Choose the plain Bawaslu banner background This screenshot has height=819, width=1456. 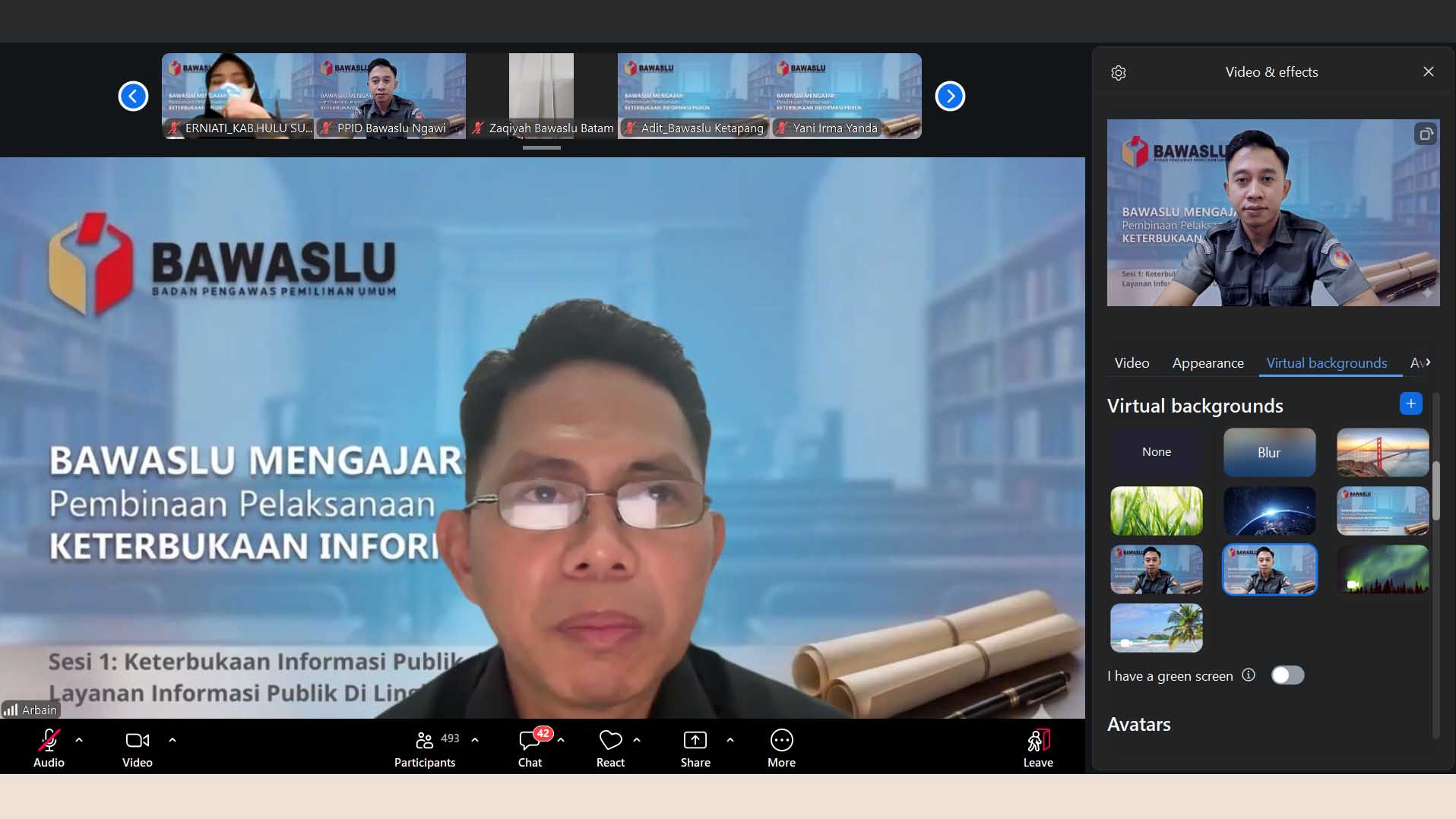(x=1382, y=511)
